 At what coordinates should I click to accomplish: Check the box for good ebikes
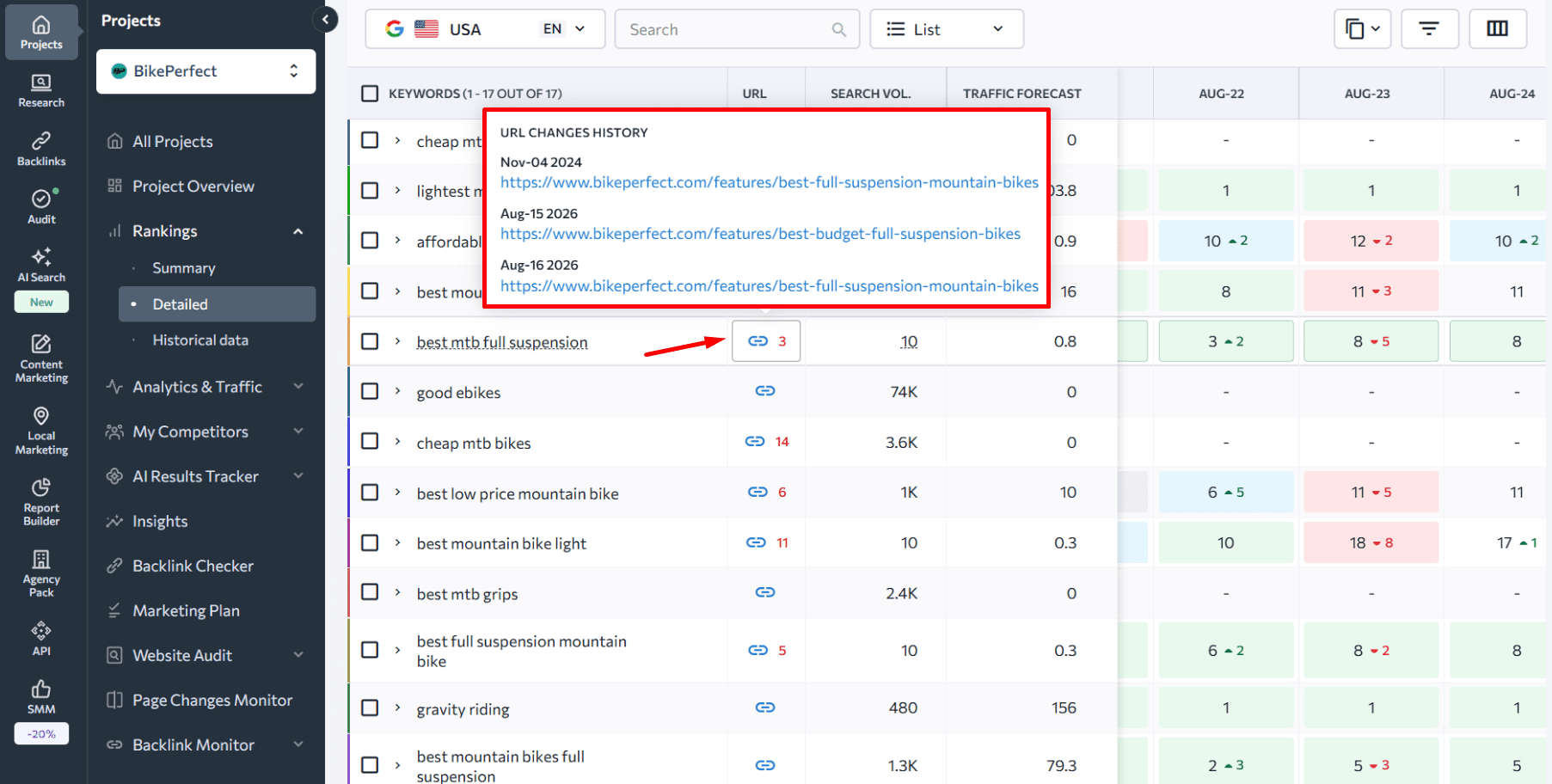(370, 391)
